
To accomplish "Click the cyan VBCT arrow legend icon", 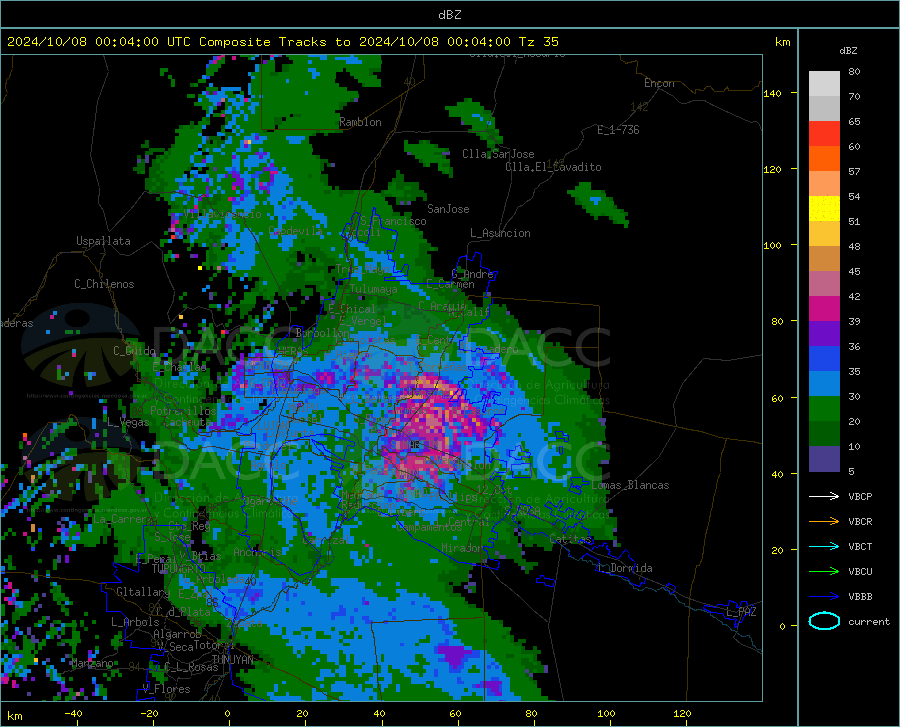I will click(x=824, y=546).
